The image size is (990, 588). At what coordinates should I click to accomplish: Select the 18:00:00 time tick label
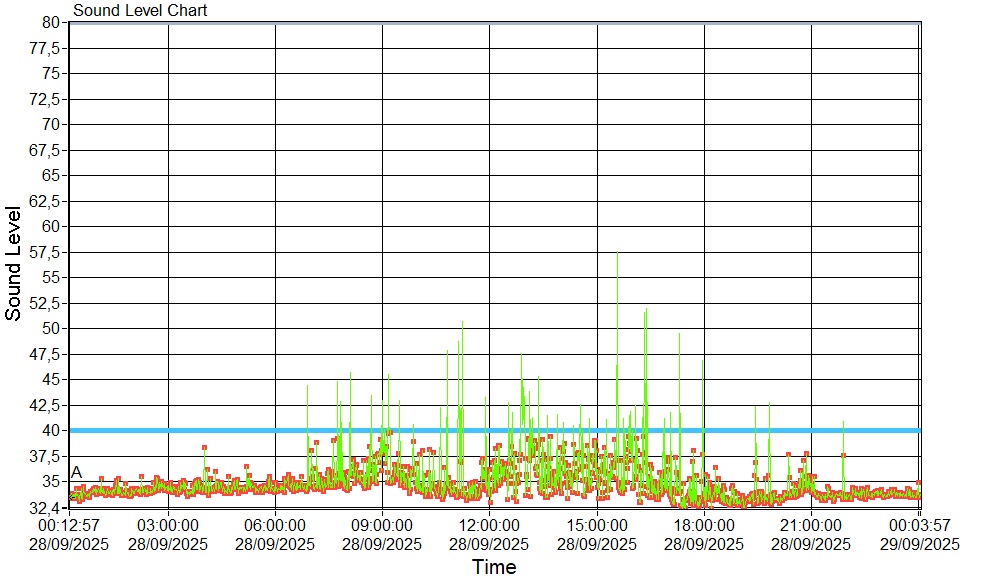coord(704,524)
